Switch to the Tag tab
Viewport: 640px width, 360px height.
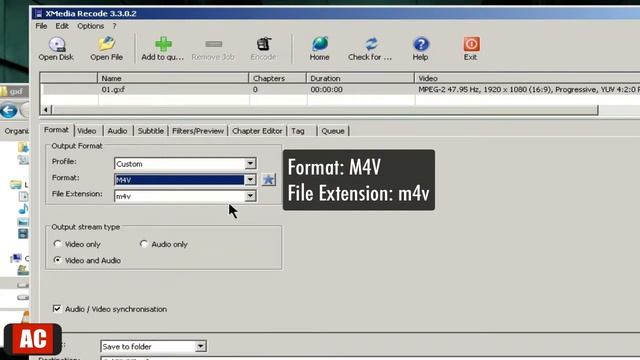click(298, 131)
